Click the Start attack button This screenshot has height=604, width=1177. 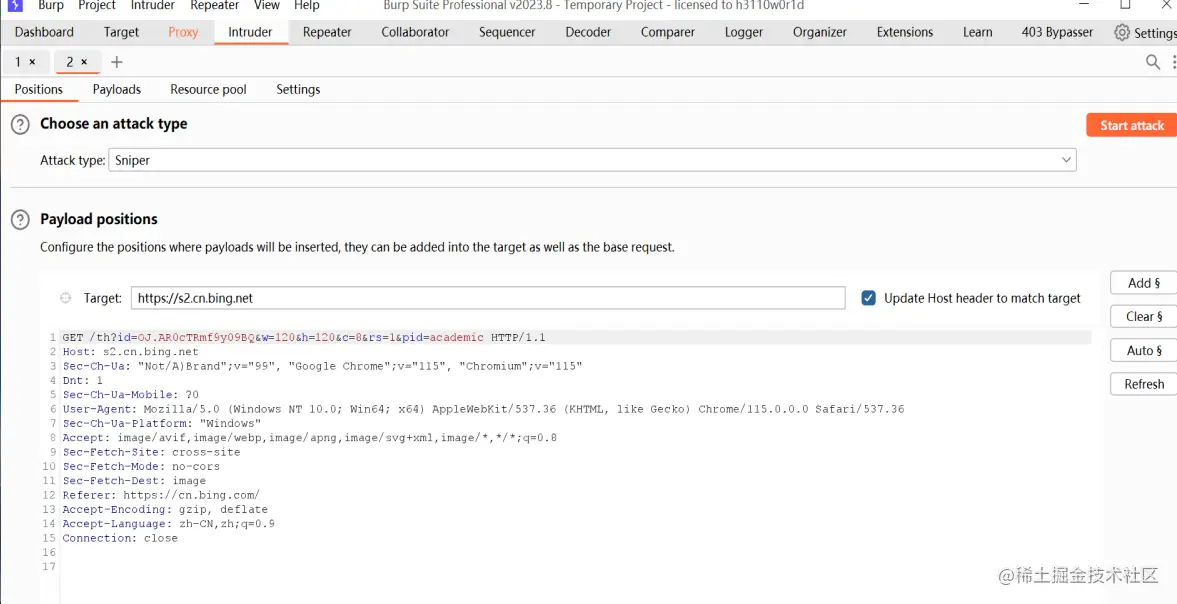(x=1132, y=125)
